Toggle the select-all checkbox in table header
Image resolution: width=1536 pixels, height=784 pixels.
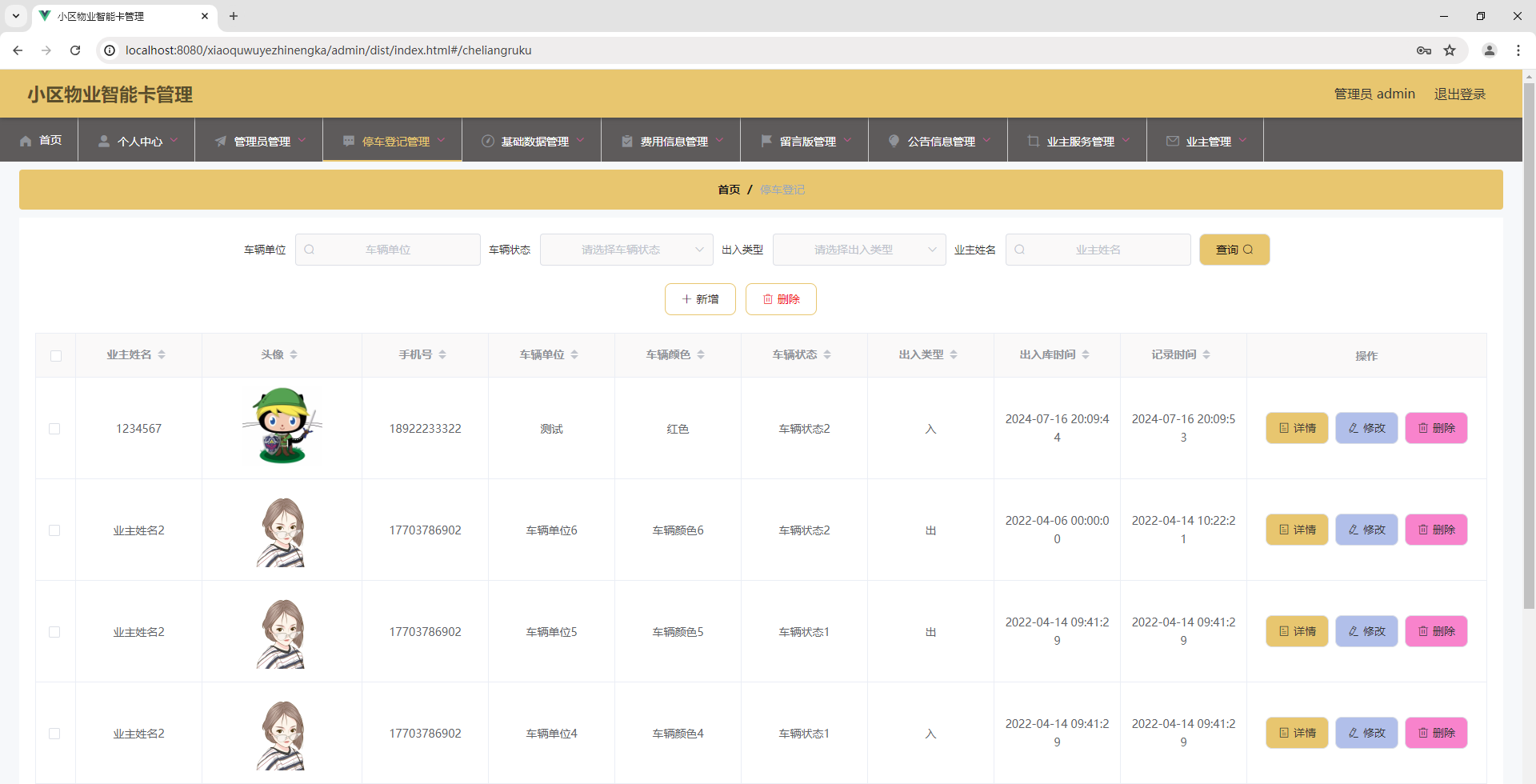[x=55, y=355]
